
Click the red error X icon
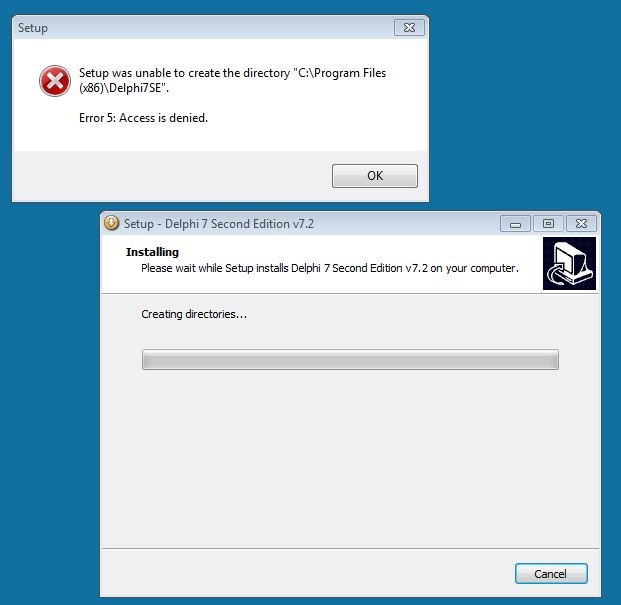click(x=55, y=81)
